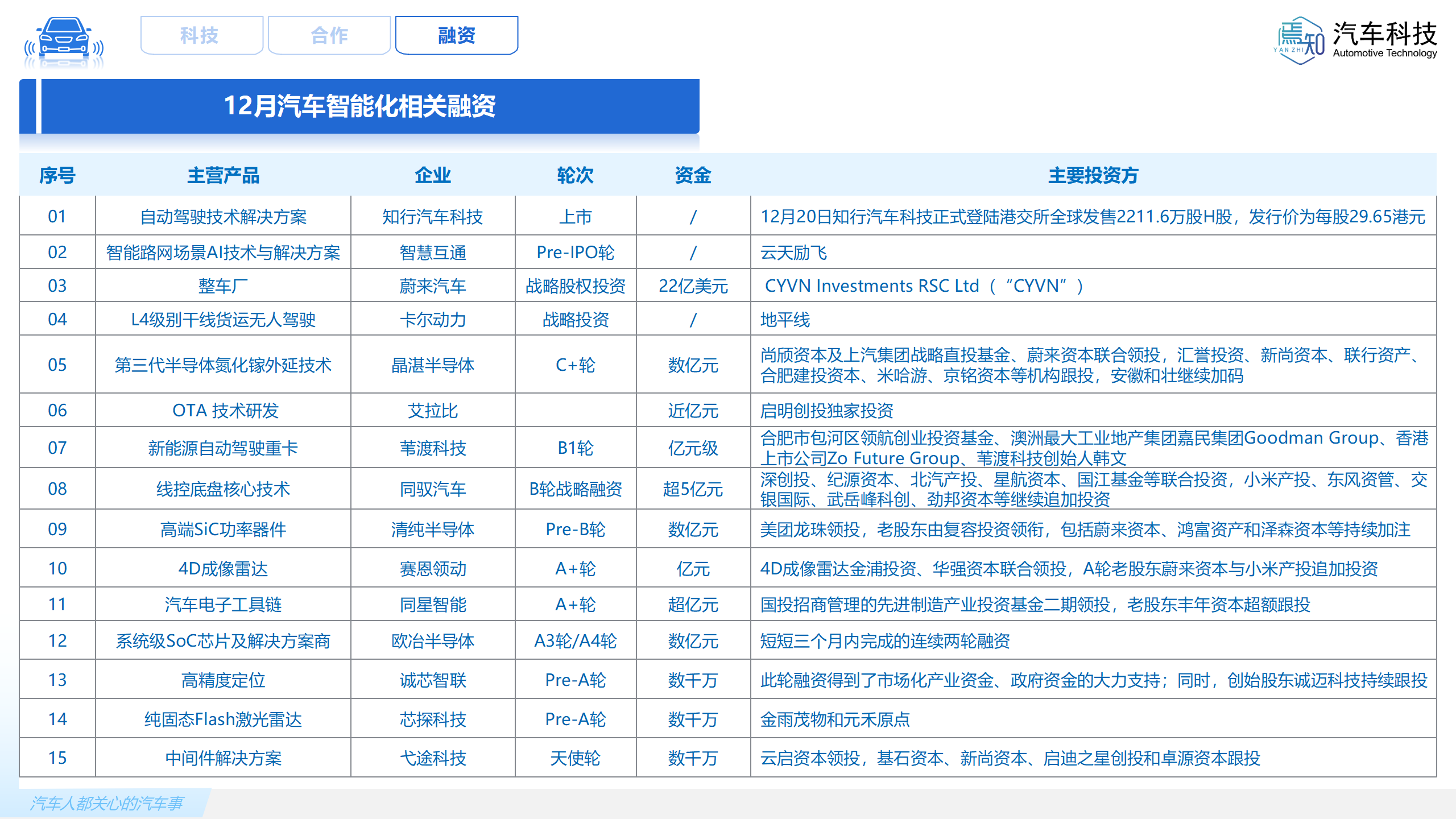Click the 超亿元 funding cell
Image resolution: width=1456 pixels, height=819 pixels.
click(x=693, y=604)
